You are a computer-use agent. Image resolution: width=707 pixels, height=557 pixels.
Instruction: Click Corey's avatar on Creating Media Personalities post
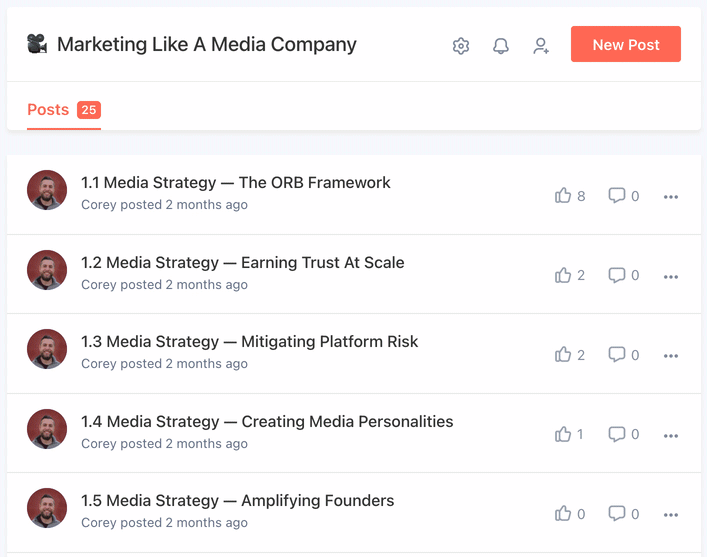(x=47, y=429)
